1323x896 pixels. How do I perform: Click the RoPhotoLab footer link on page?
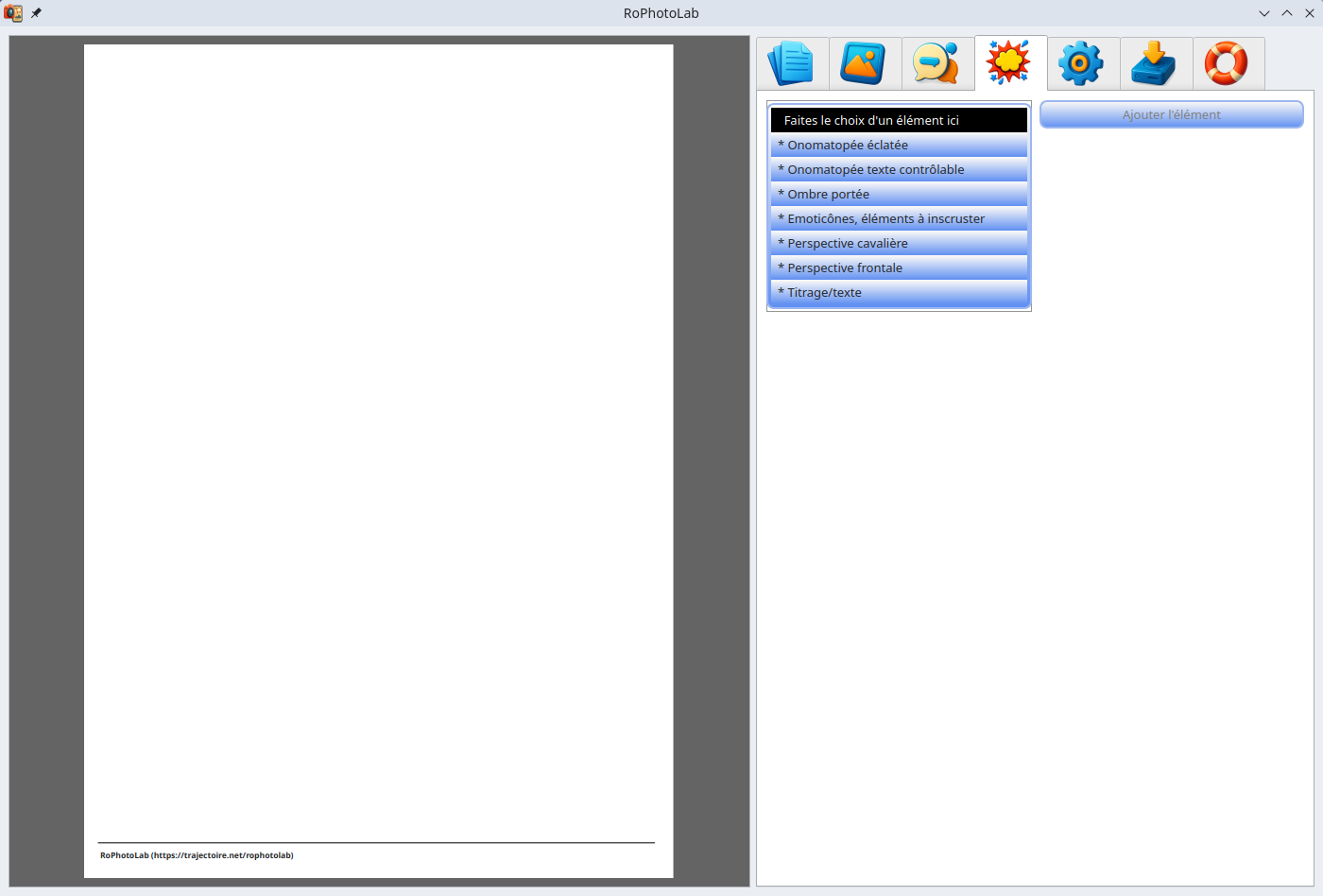click(197, 855)
